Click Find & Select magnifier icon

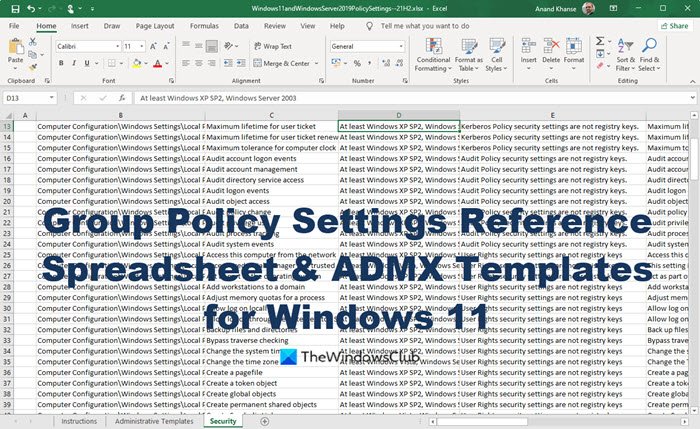pyautogui.click(x=649, y=46)
